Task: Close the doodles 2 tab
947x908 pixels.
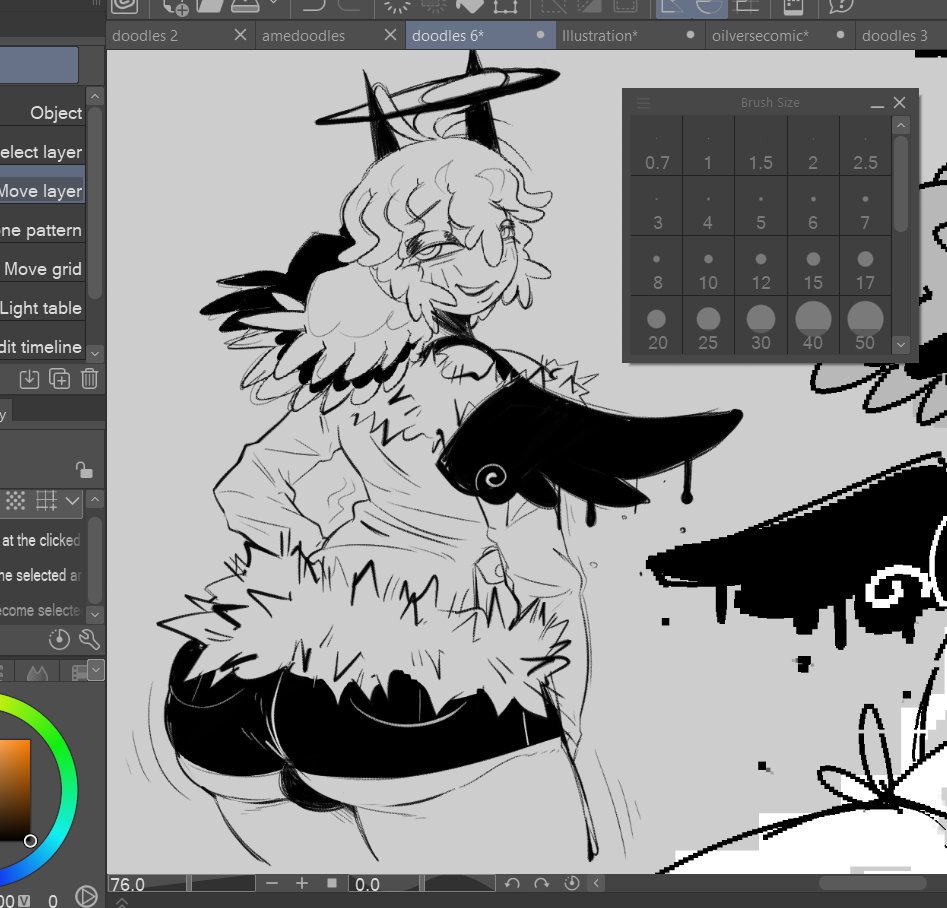Action: click(240, 35)
